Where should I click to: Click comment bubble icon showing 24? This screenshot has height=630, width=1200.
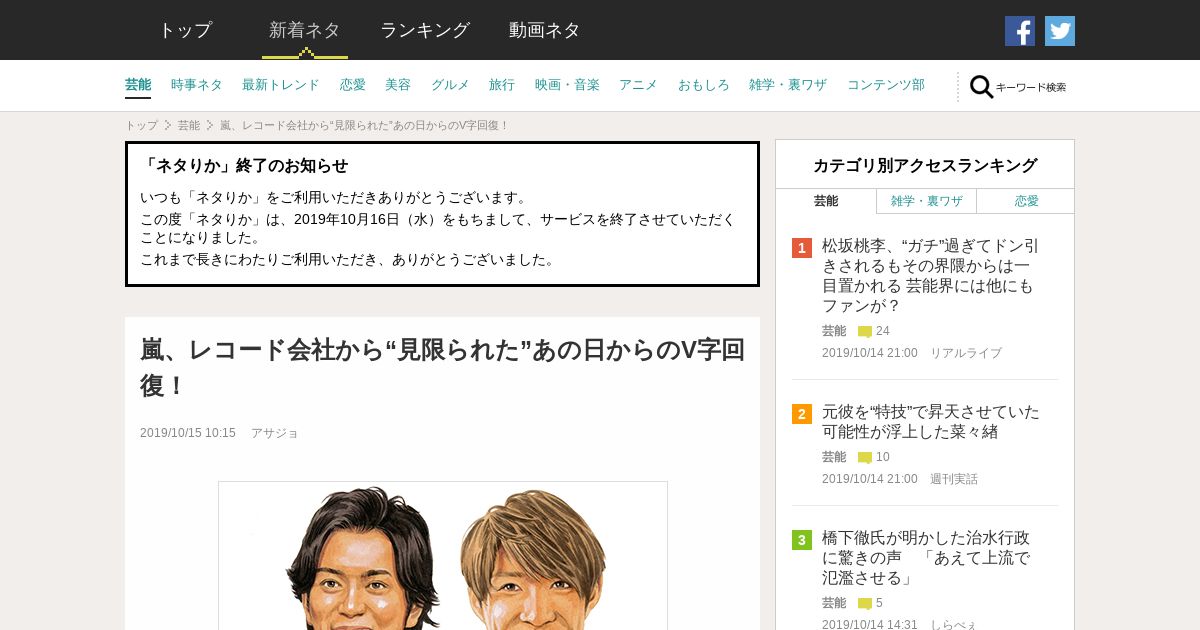865,331
